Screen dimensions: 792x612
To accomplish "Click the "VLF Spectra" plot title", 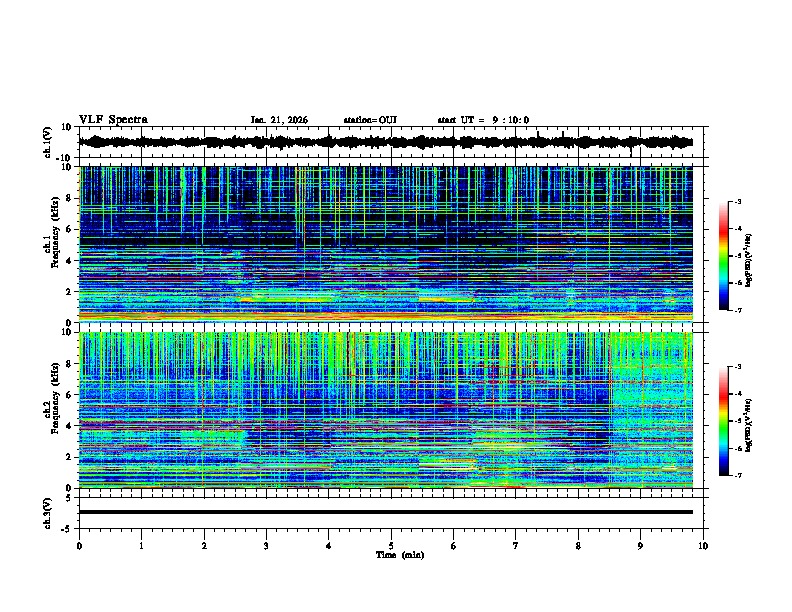I will click(x=113, y=120).
